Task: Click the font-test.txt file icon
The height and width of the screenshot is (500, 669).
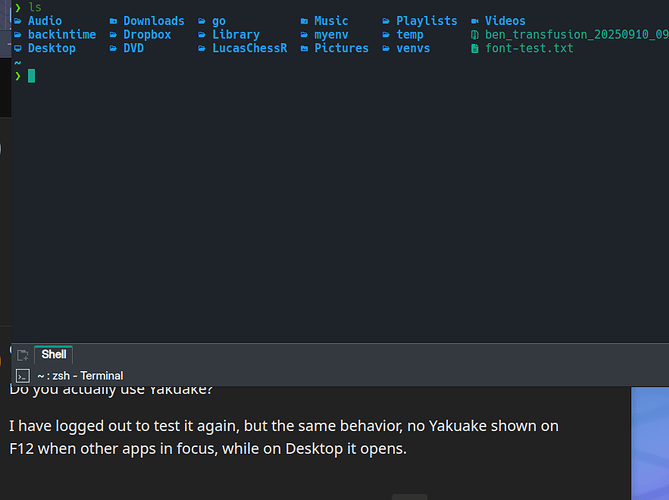Action: tap(474, 48)
